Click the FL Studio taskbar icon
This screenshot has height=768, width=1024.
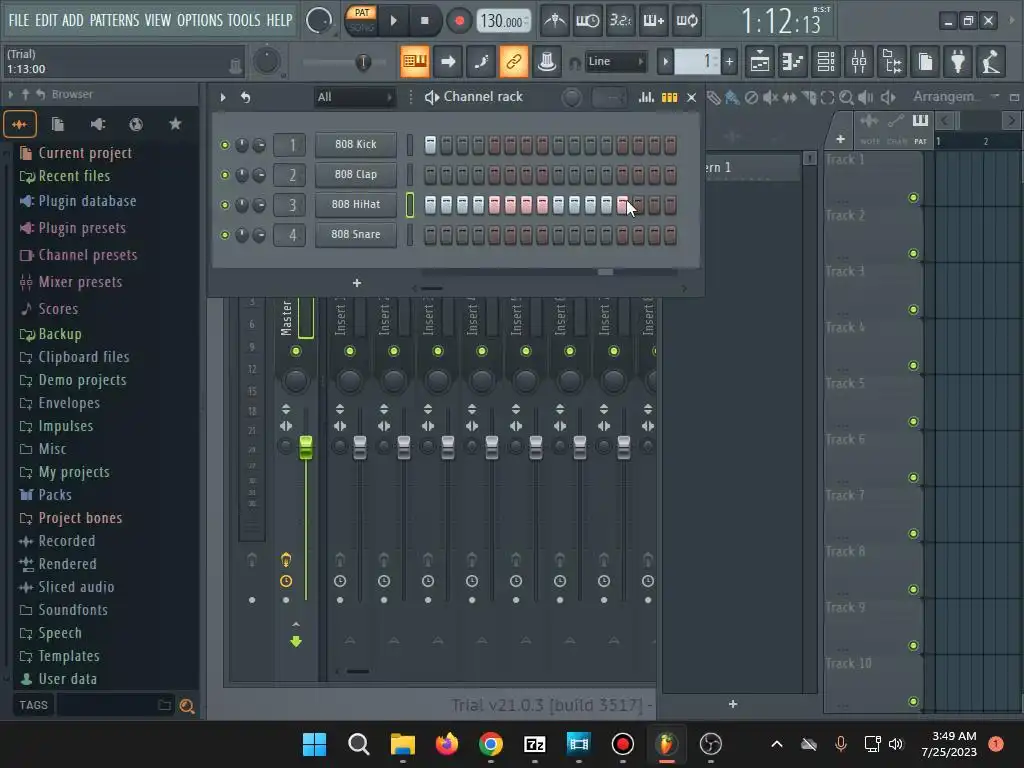[666, 744]
